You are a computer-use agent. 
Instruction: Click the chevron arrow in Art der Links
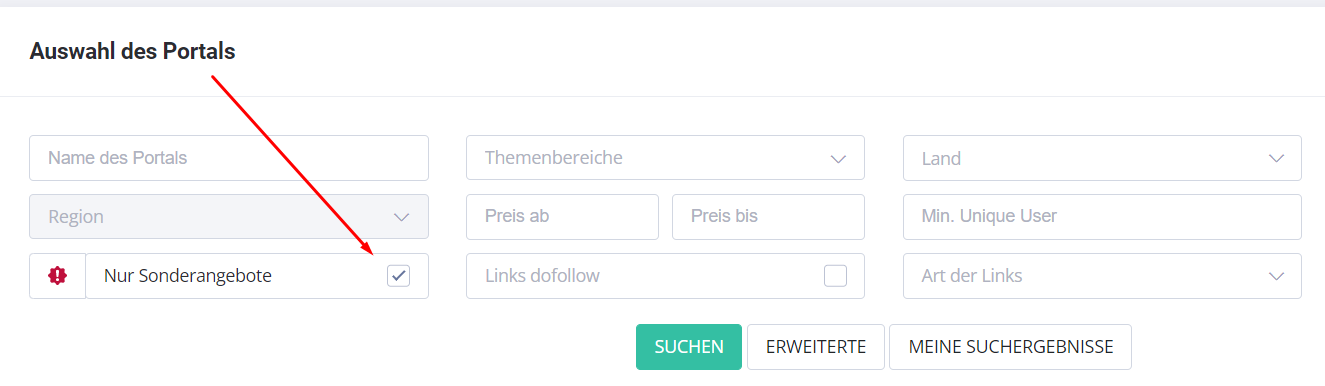point(1276,276)
